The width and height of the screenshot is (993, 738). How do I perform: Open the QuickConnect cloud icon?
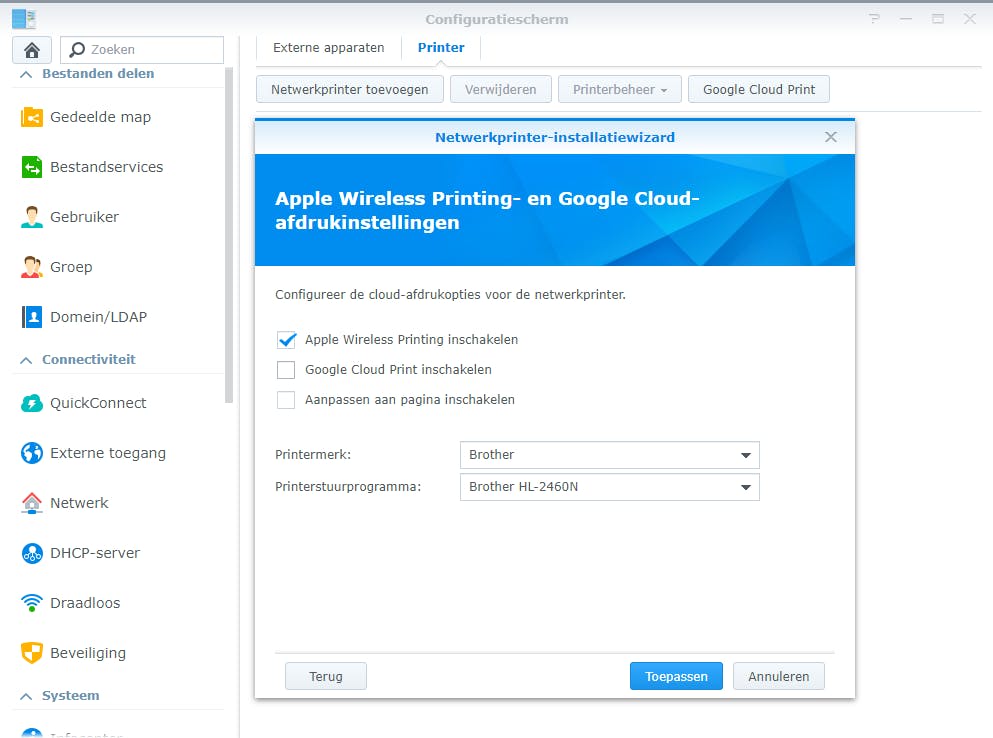click(32, 403)
